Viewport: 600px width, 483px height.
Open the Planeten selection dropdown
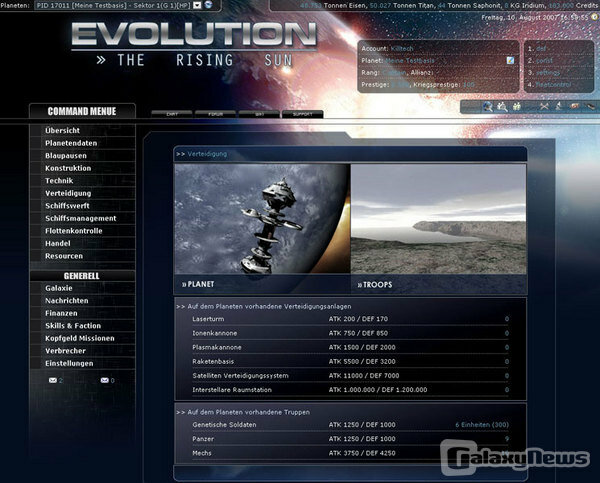[x=118, y=5]
